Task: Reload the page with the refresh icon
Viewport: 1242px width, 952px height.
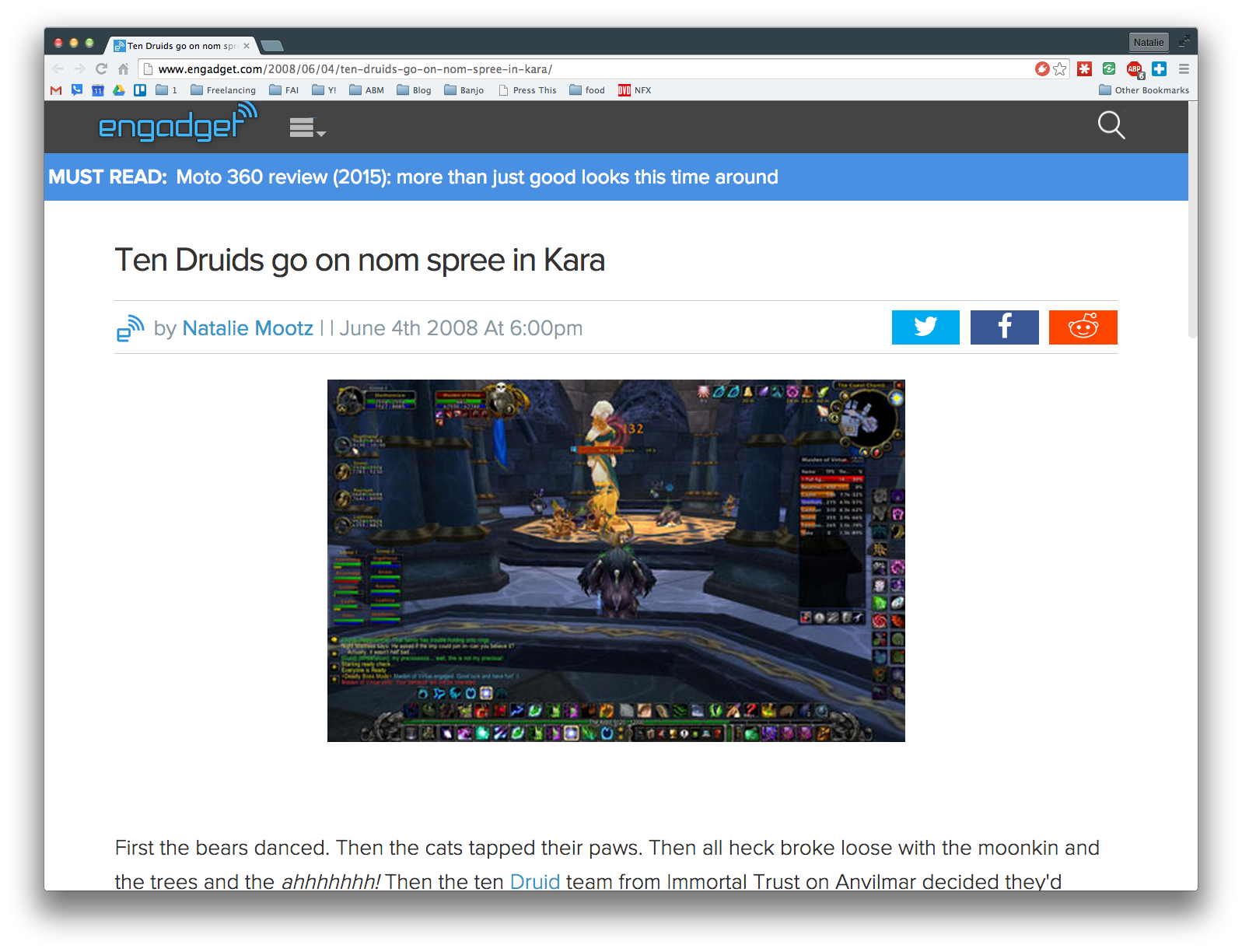Action: [x=101, y=68]
